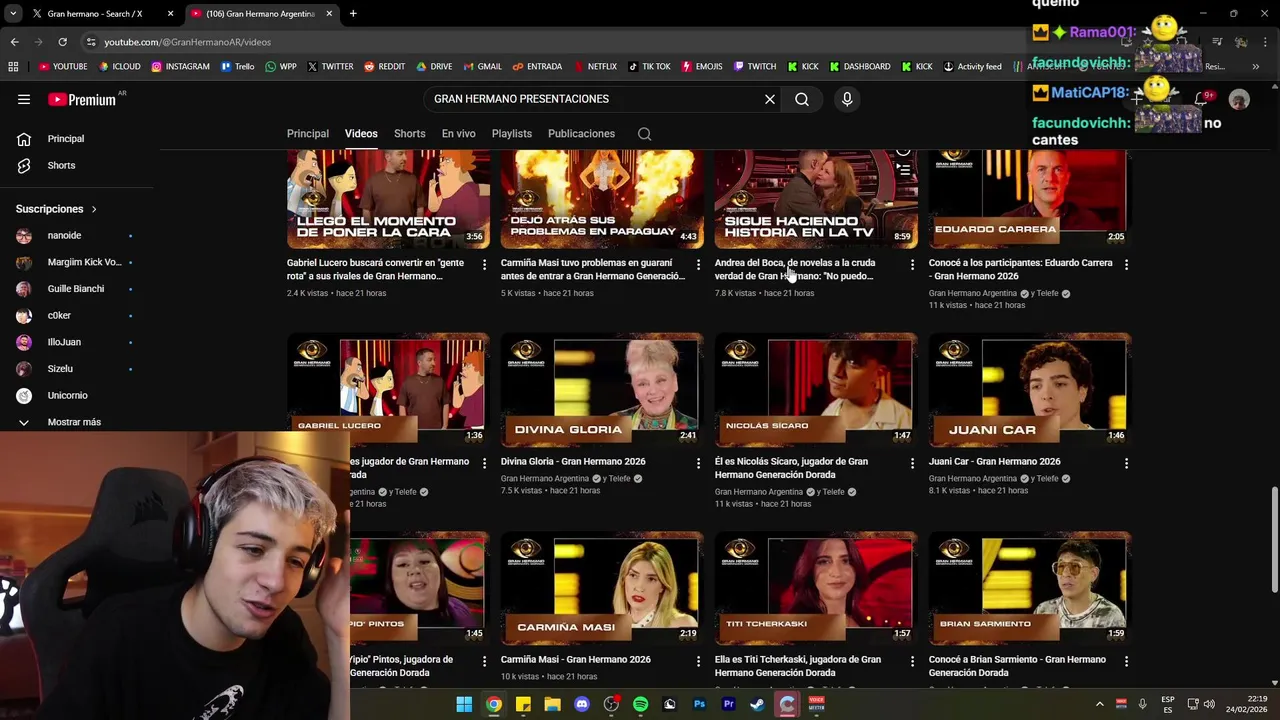This screenshot has width=1280, height=720.
Task: Select the Playlists channel tab
Action: tap(511, 134)
